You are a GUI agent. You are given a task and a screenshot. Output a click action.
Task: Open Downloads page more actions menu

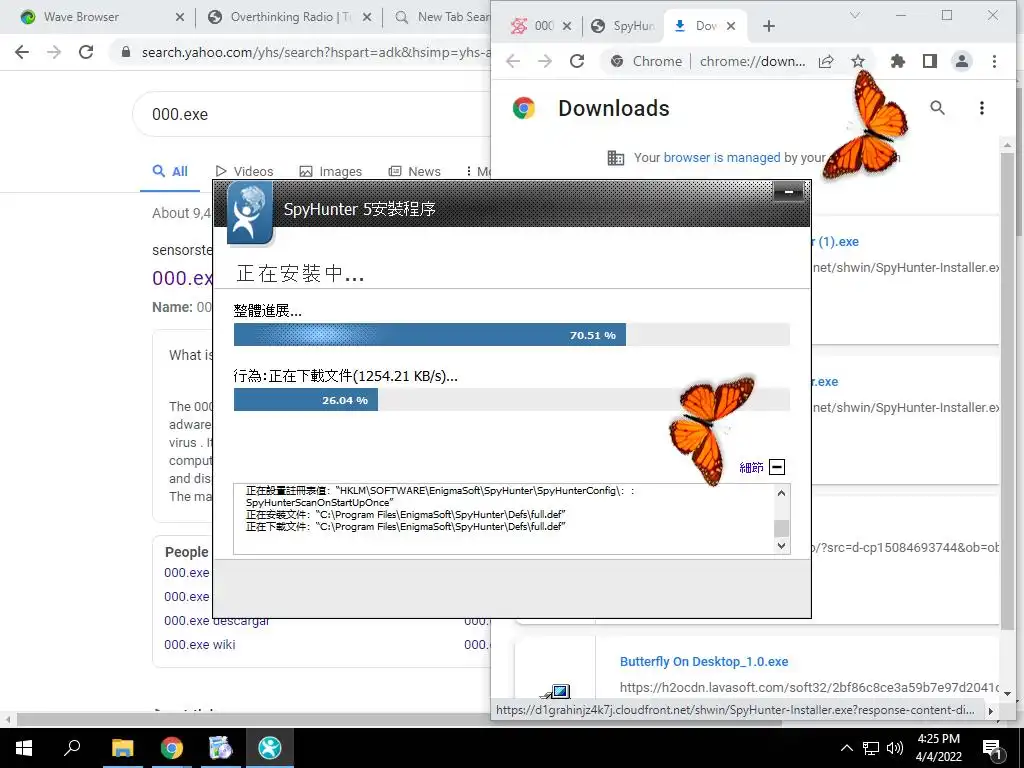coord(982,108)
